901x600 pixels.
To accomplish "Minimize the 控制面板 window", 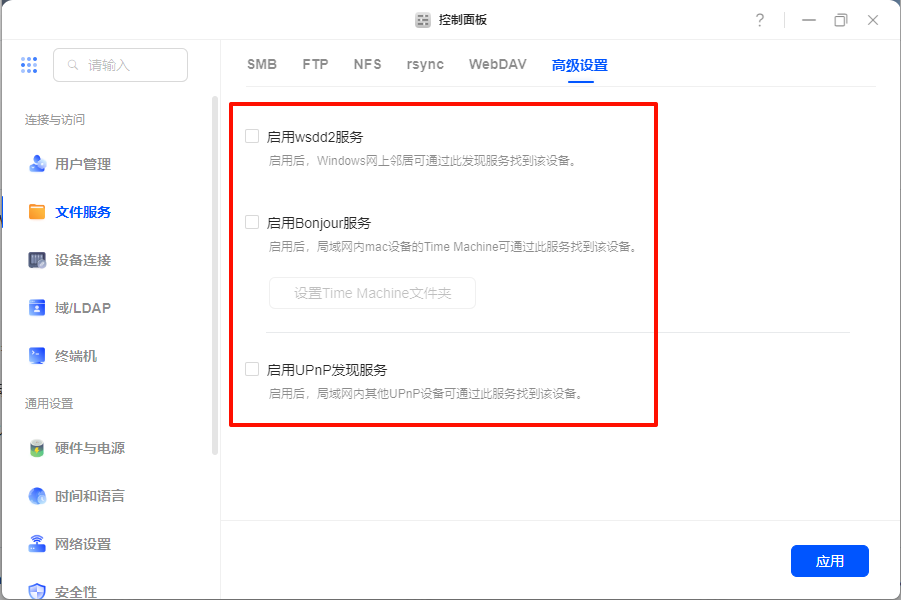I will (x=809, y=20).
